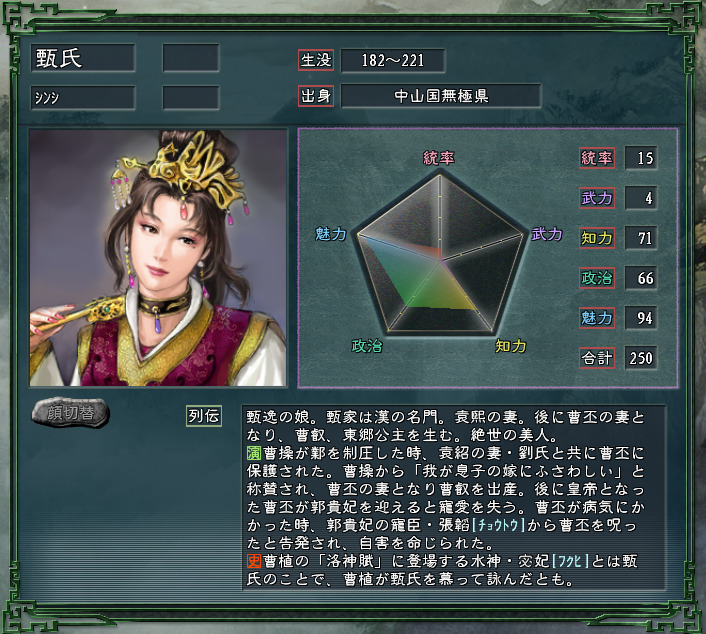The image size is (706, 634).
Task: Select the 政治 stat label in the list
Action: pos(597,278)
